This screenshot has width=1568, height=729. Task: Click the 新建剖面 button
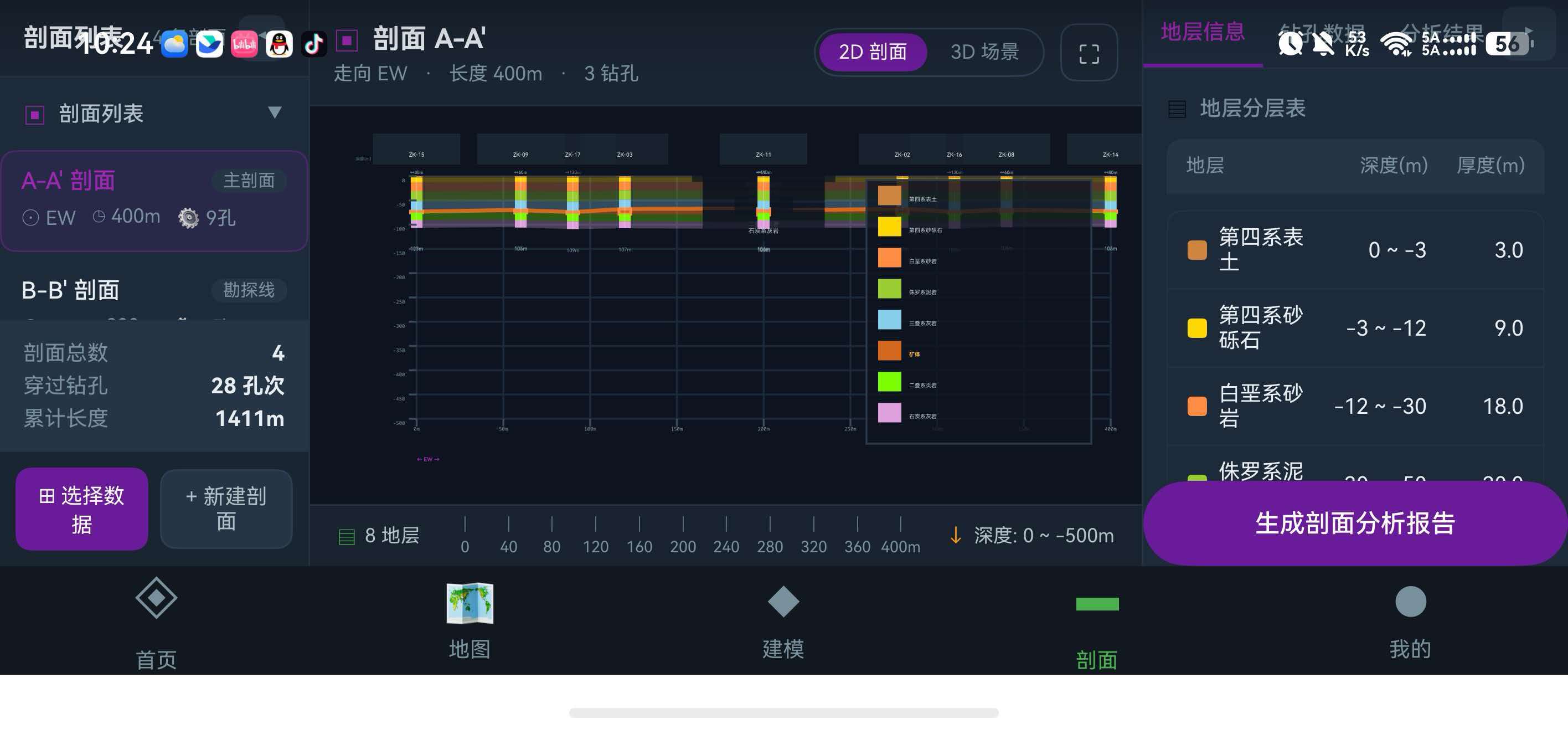coord(226,509)
